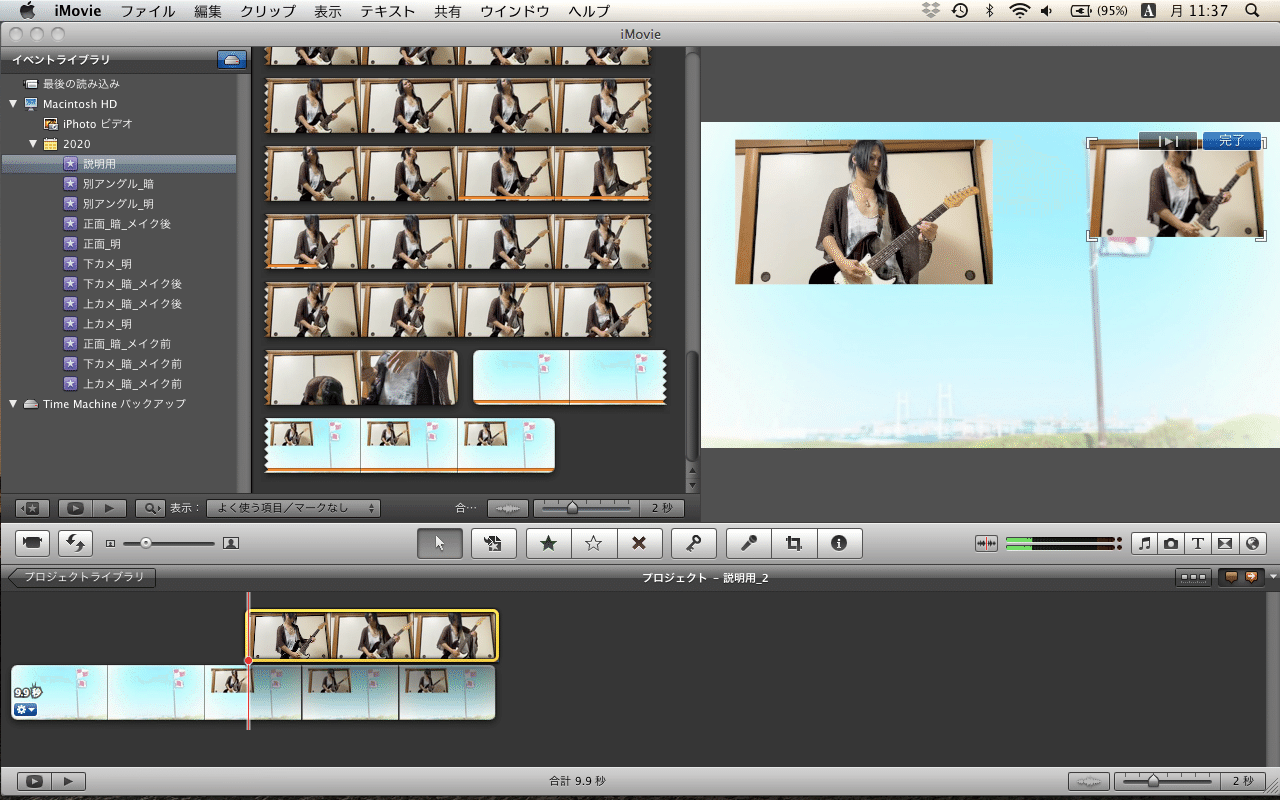Select the 正面_明 event
The height and width of the screenshot is (800, 1280).
coord(119,244)
